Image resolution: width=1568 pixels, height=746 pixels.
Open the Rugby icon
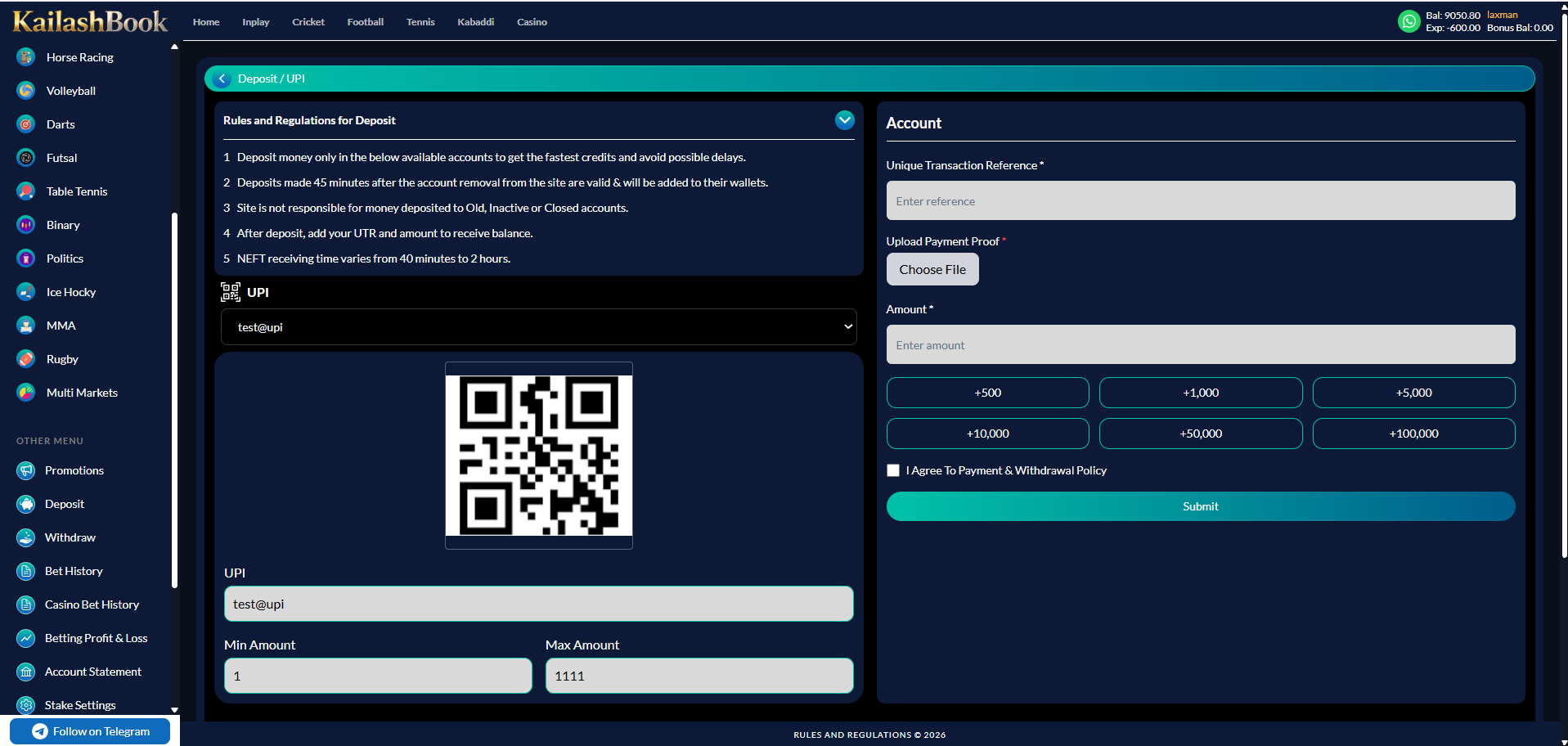(26, 359)
